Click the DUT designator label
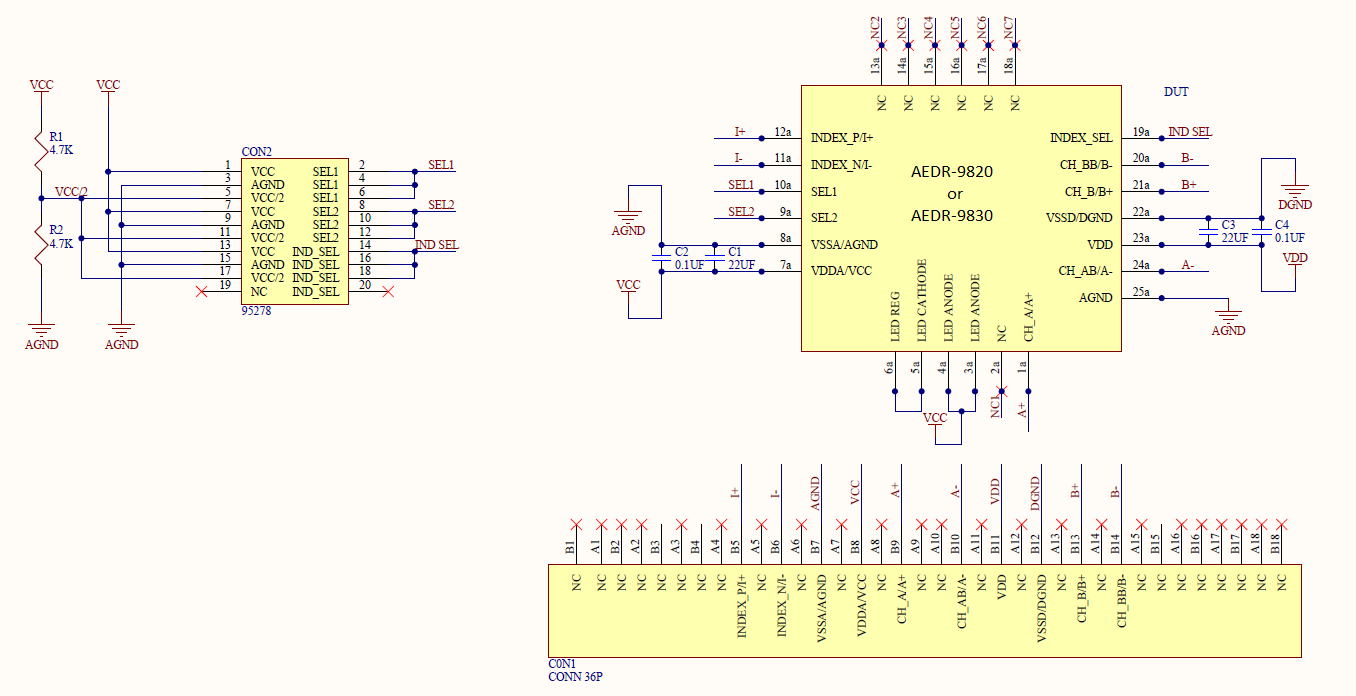Image resolution: width=1356 pixels, height=696 pixels. click(1176, 92)
